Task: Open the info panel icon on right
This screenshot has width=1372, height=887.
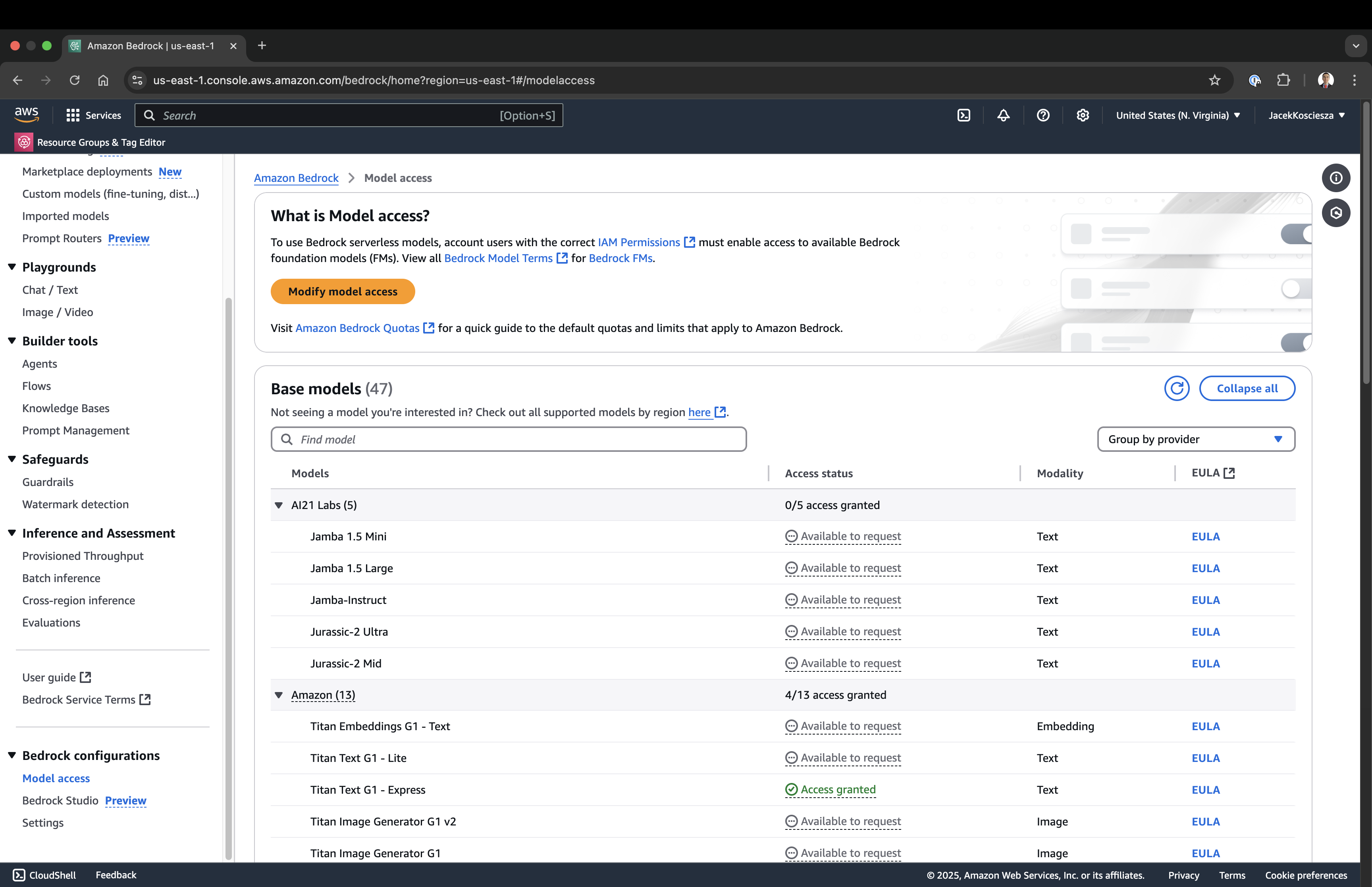Action: (x=1336, y=178)
